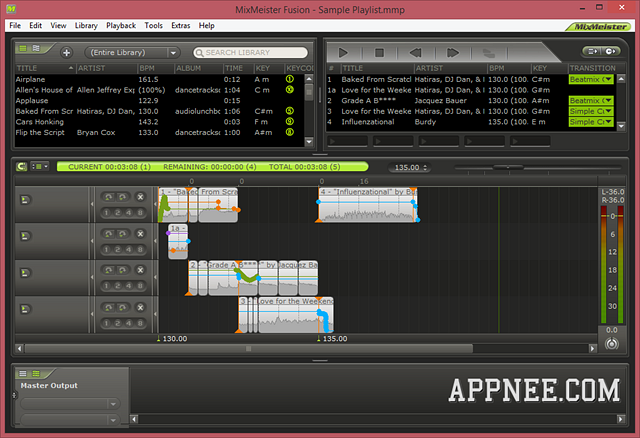This screenshot has width=640, height=438.
Task: Click the first timeline track's play-cue icon
Action: tap(25, 200)
